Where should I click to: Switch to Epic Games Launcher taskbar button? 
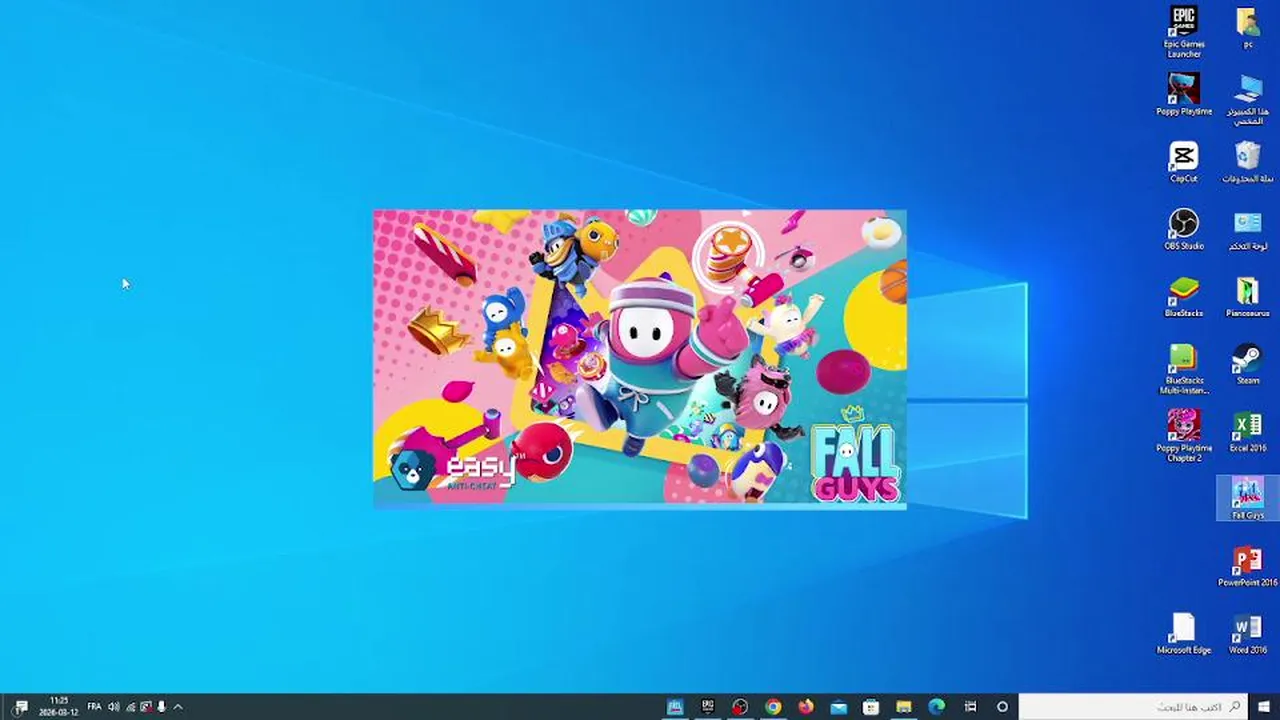(708, 707)
